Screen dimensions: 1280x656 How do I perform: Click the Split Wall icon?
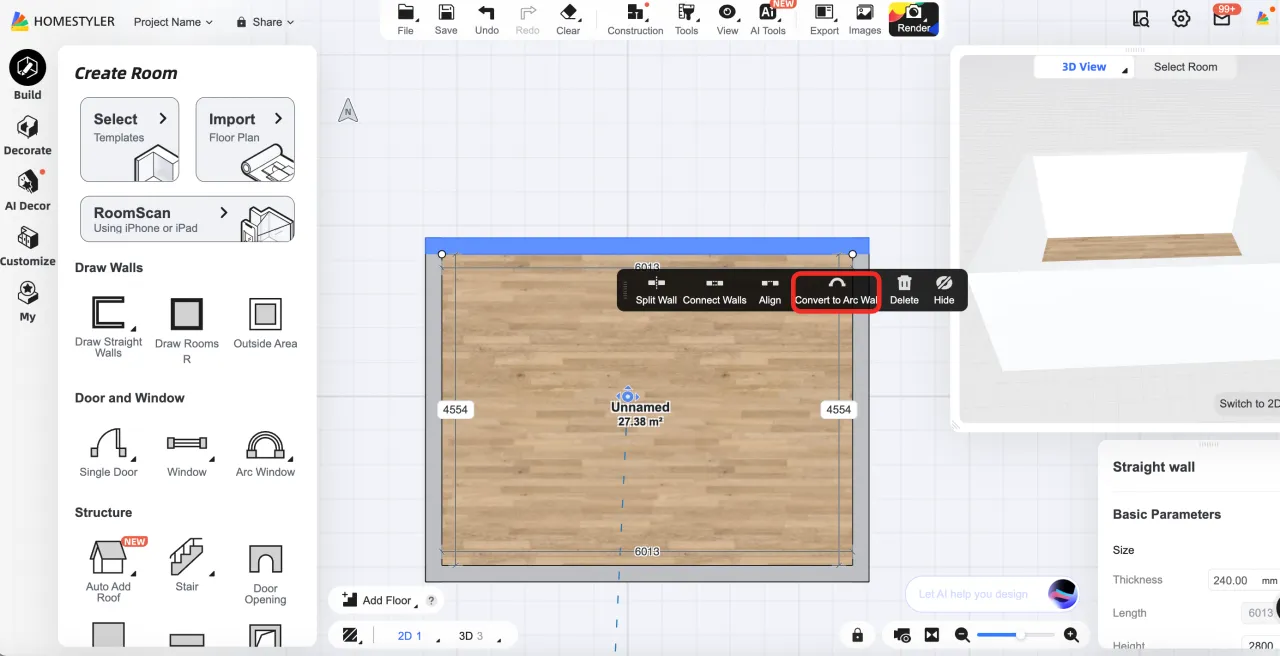[x=656, y=284]
